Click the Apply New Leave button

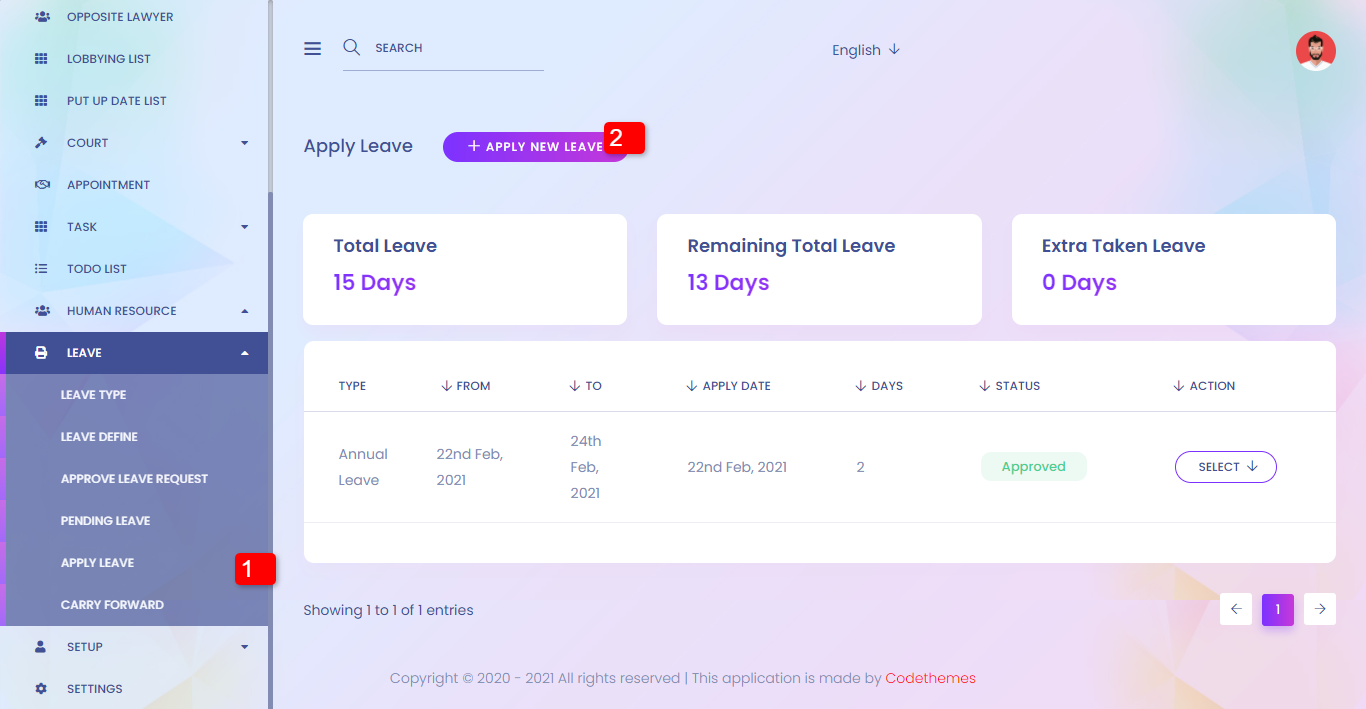pos(535,147)
